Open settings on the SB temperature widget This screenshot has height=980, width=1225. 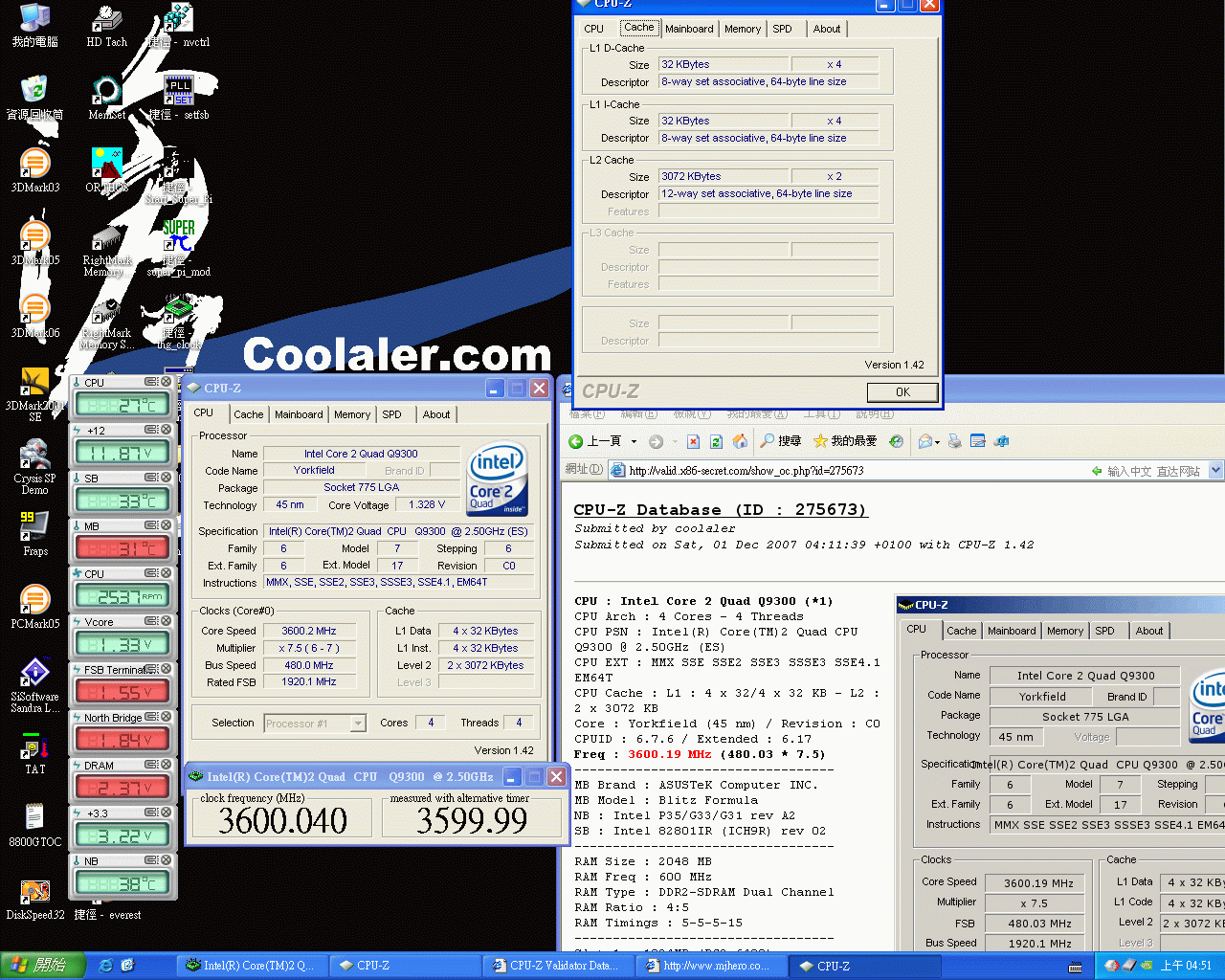(151, 478)
